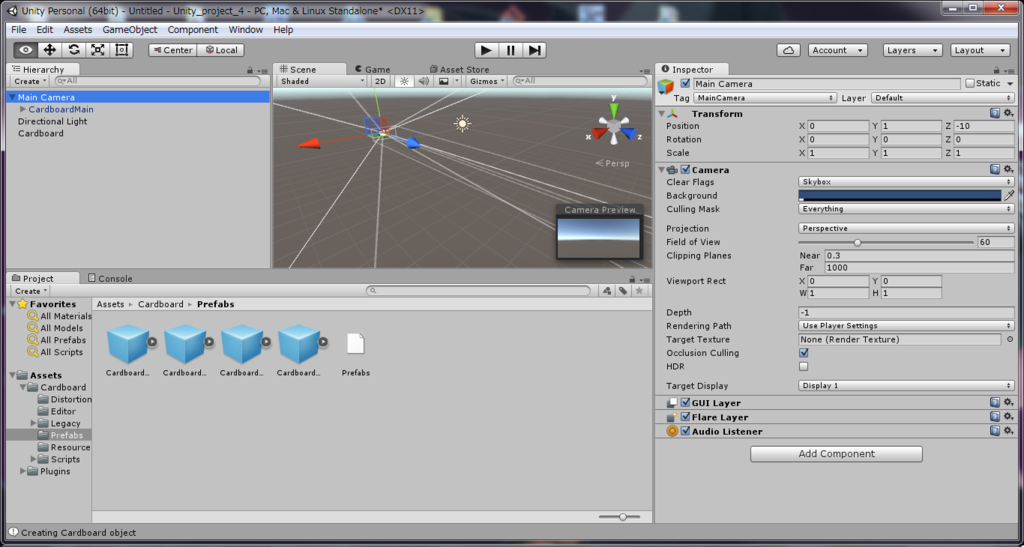Open Shaded draw mode dropdown
1024x547 pixels.
pyautogui.click(x=321, y=81)
